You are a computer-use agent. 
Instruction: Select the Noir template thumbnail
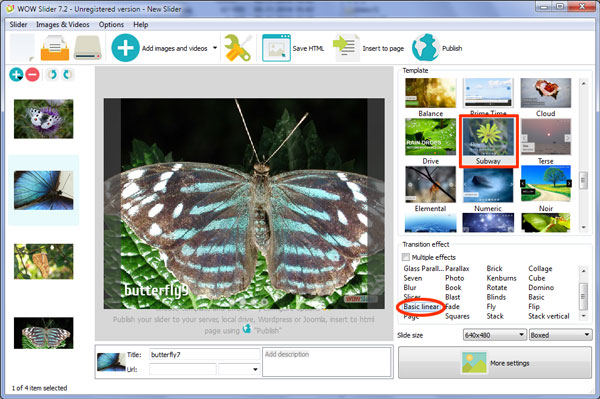546,184
